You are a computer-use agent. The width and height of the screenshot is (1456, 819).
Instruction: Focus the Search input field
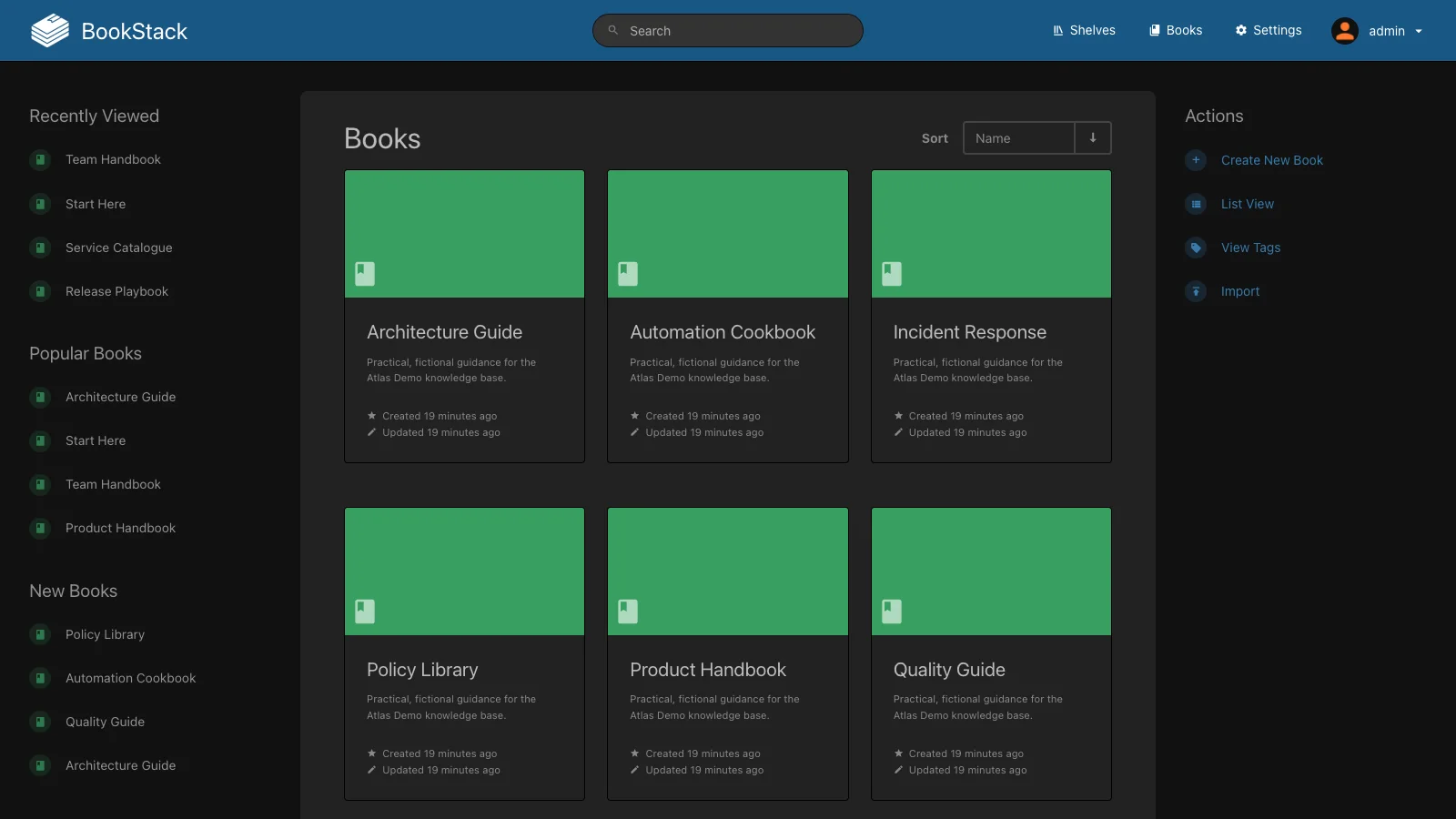(x=728, y=30)
